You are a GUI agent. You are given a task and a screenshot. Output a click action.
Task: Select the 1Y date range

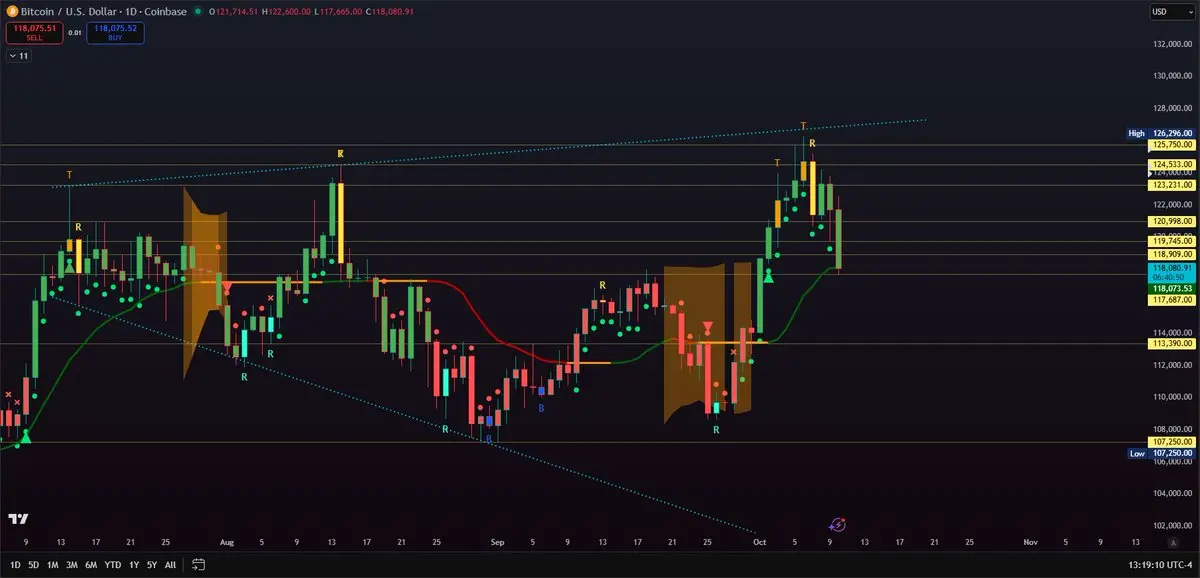click(134, 565)
